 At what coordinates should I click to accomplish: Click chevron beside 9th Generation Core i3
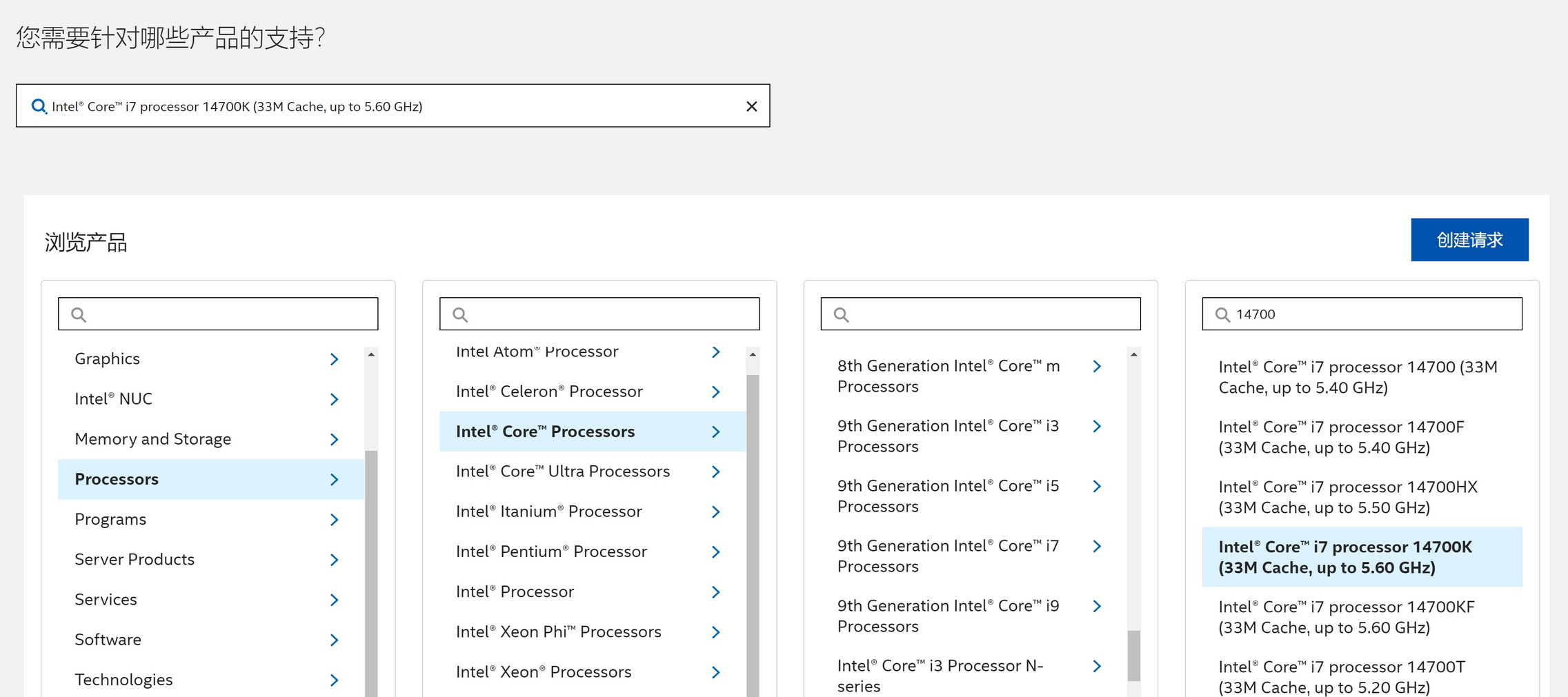pyautogui.click(x=1098, y=426)
